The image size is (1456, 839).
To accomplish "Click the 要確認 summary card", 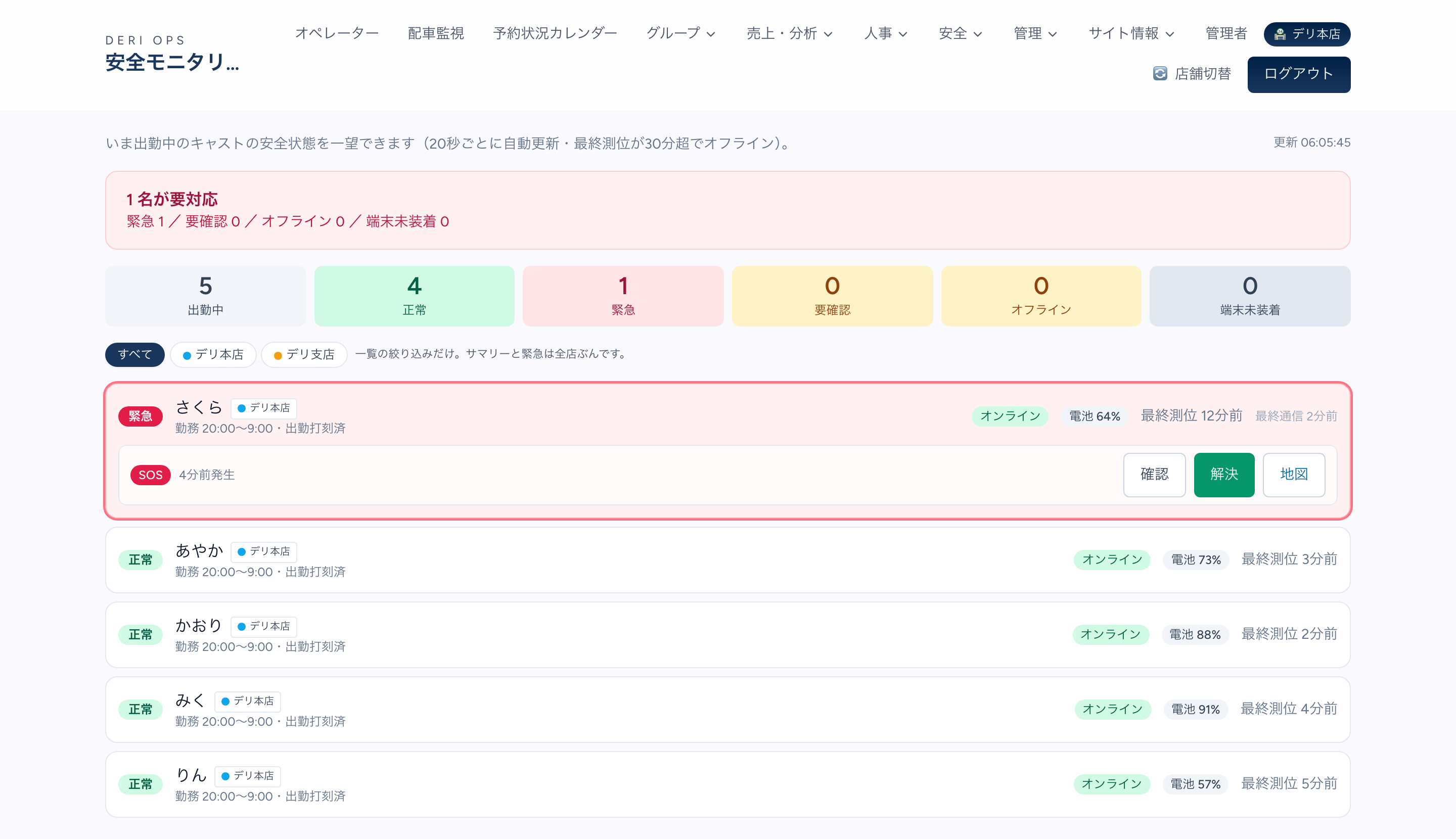I will coord(832,296).
